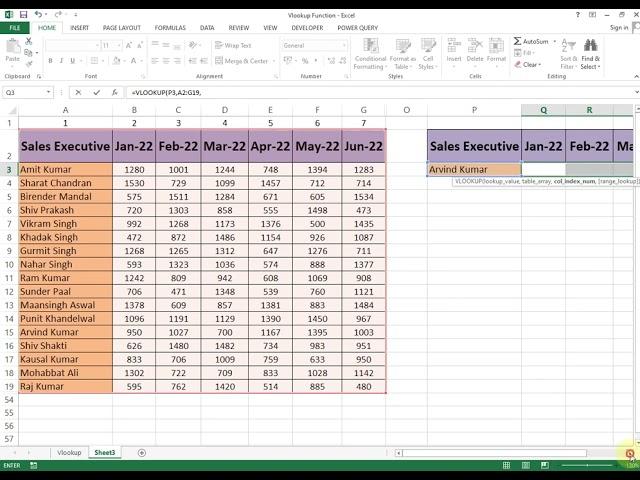Open the FILE tab
This screenshot has height=480, width=640.
tap(15, 28)
